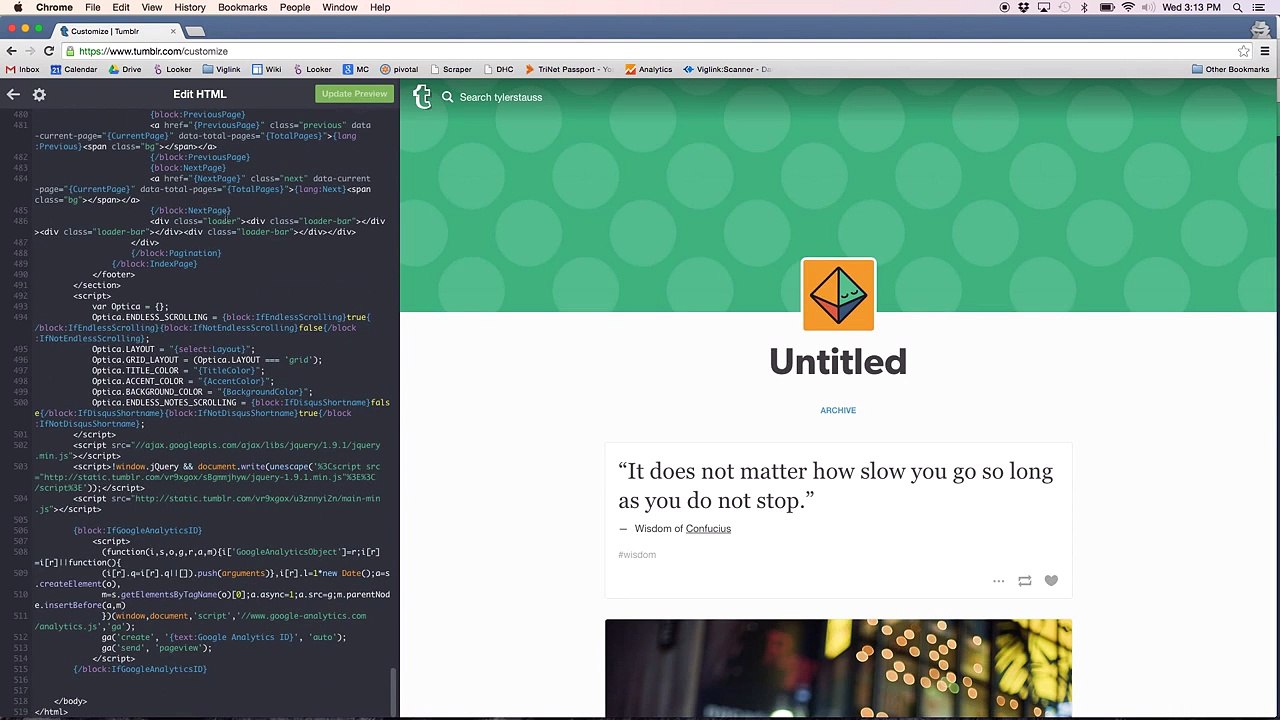This screenshot has width=1280, height=720.
Task: Open the three-dots menu on the quote post
Action: tap(998, 580)
